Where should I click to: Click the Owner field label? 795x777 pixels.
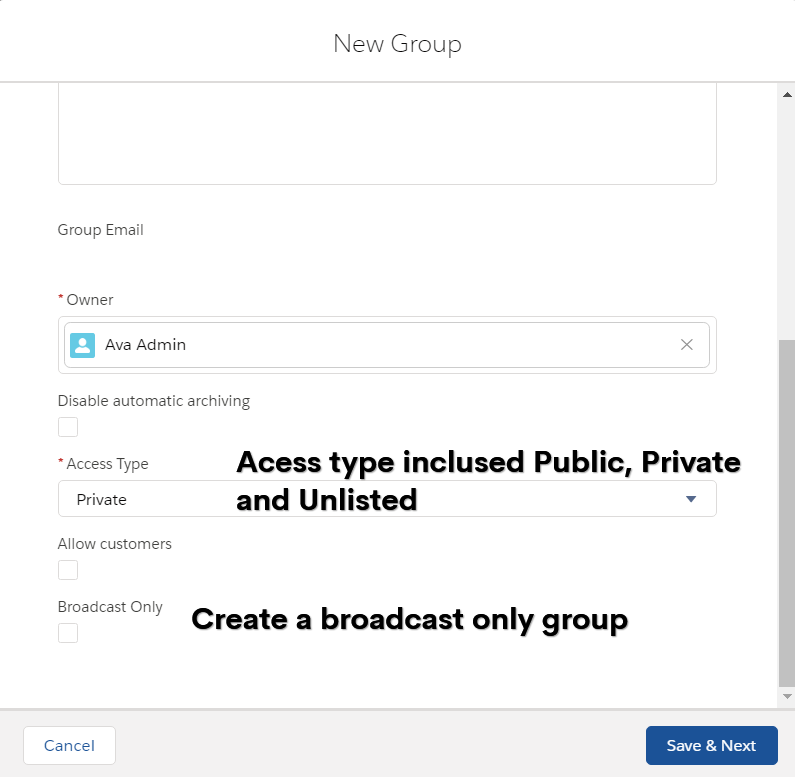[x=90, y=300]
